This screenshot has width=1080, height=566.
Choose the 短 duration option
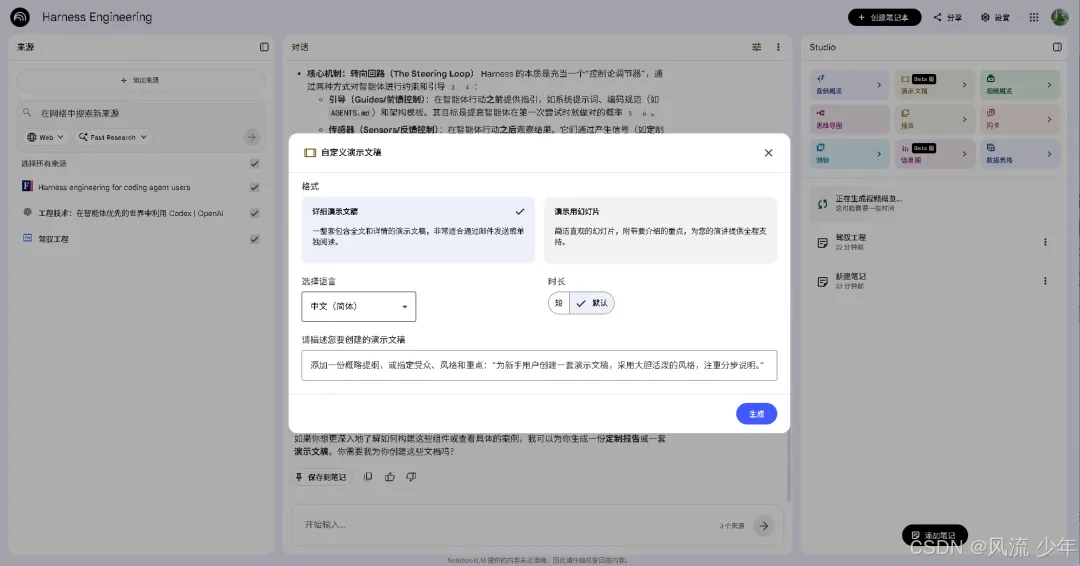559,303
